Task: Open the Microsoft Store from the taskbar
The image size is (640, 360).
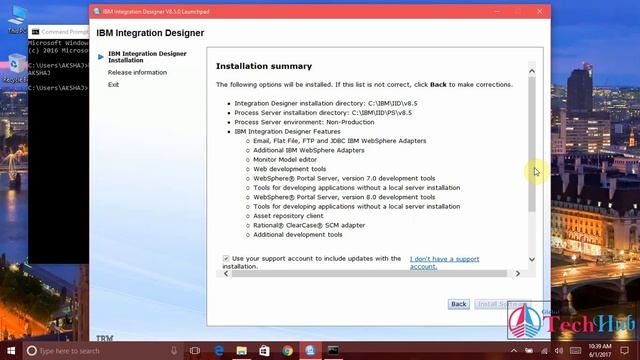Action: pyautogui.click(x=264, y=351)
